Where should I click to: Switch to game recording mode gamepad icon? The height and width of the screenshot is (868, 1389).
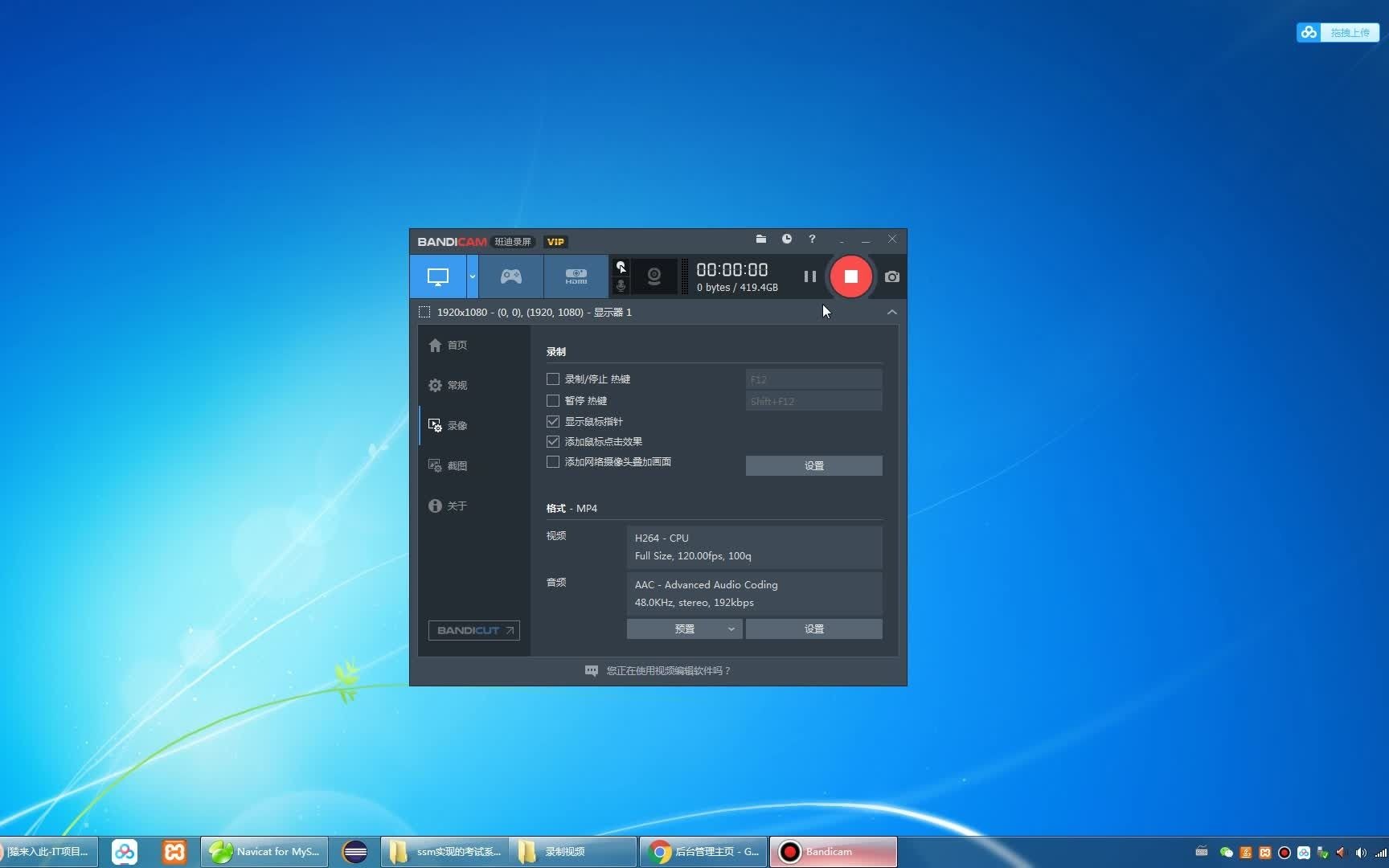(x=511, y=276)
